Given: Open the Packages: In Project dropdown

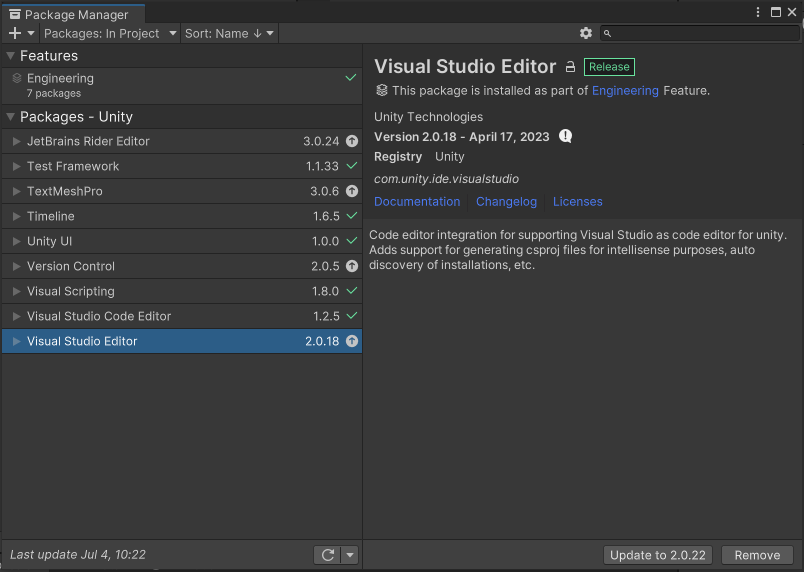Looking at the screenshot, I should point(110,33).
